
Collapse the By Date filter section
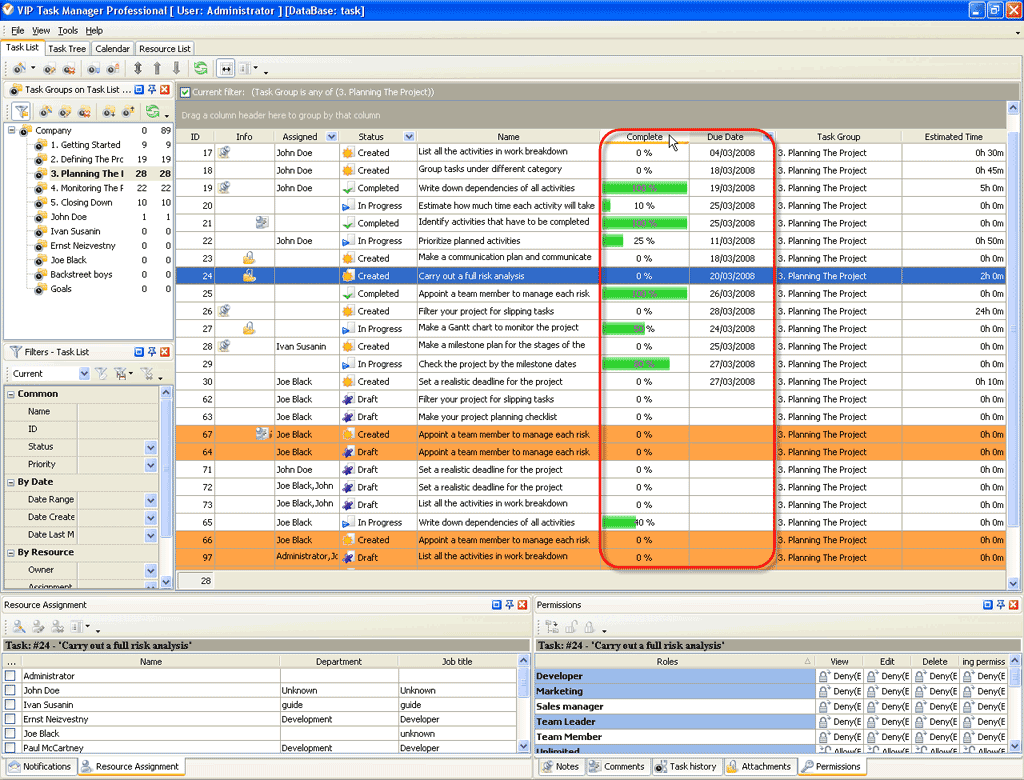11,482
